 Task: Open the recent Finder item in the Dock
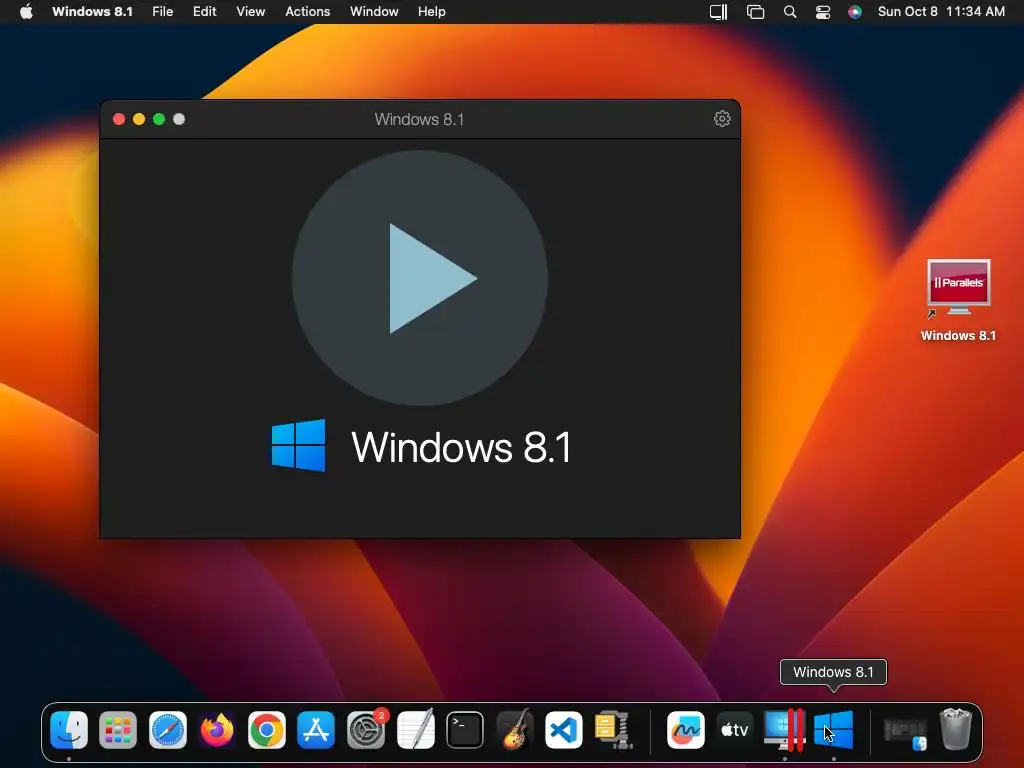[906, 733]
